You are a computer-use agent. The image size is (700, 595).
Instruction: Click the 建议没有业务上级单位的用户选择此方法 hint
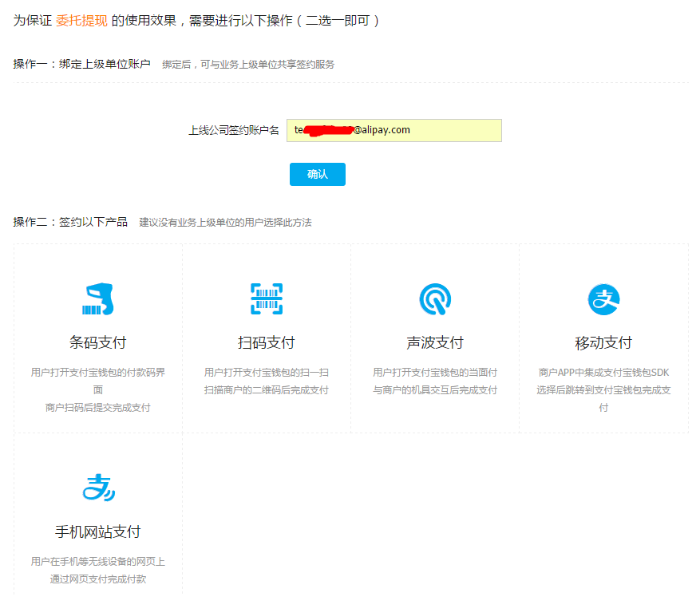pos(225,222)
